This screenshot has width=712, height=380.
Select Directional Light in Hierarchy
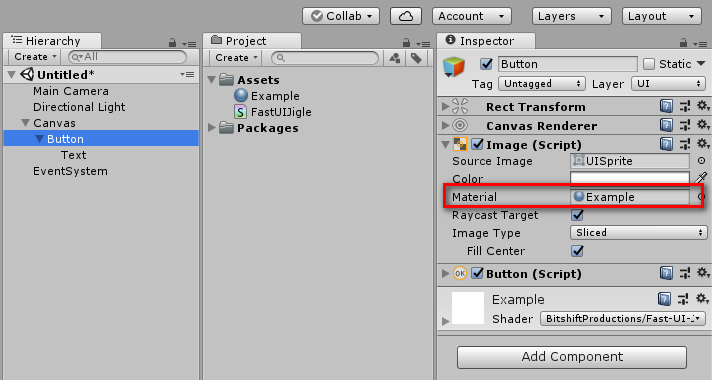79,107
